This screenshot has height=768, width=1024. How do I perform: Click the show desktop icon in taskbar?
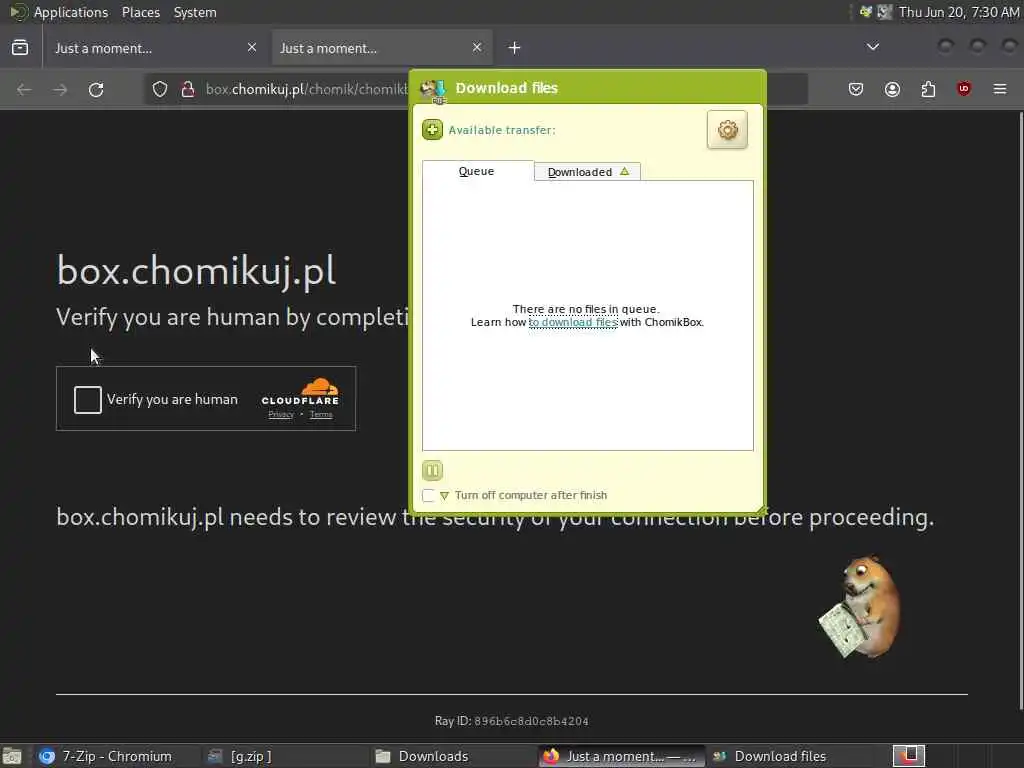[x=12, y=757]
